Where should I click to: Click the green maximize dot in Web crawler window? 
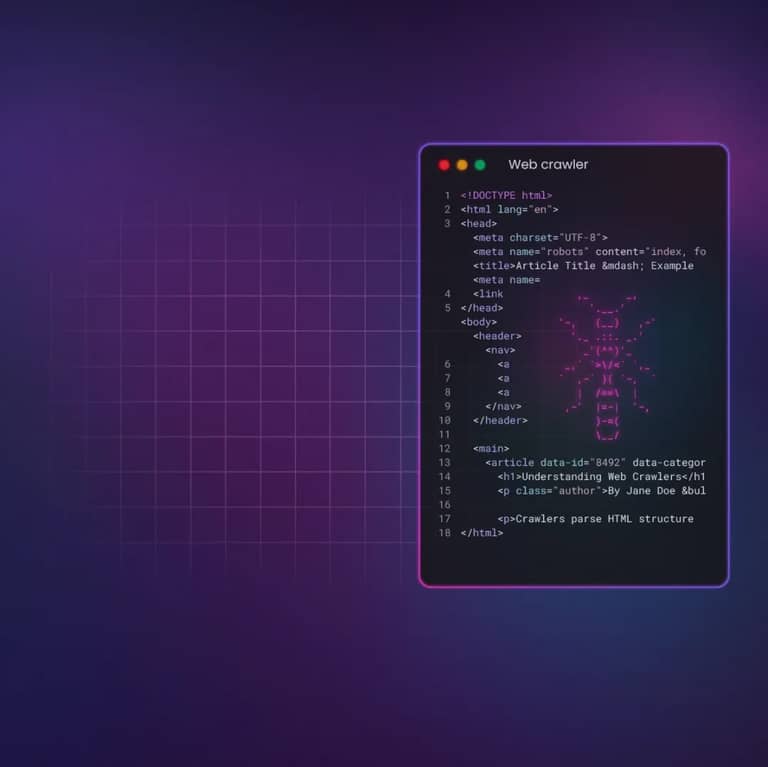pyautogui.click(x=480, y=165)
